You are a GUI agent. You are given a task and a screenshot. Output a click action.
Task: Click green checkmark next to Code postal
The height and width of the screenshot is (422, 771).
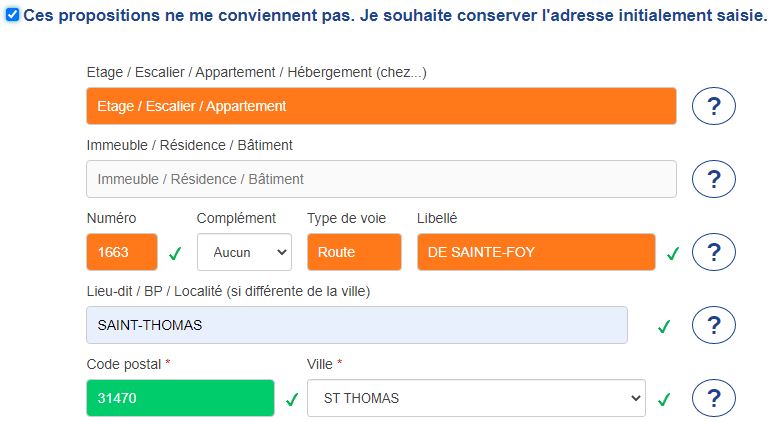(x=292, y=399)
